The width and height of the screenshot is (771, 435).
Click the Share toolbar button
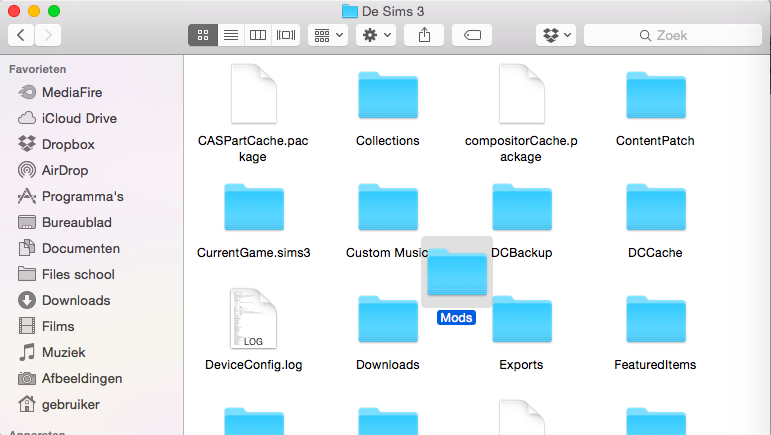[424, 35]
